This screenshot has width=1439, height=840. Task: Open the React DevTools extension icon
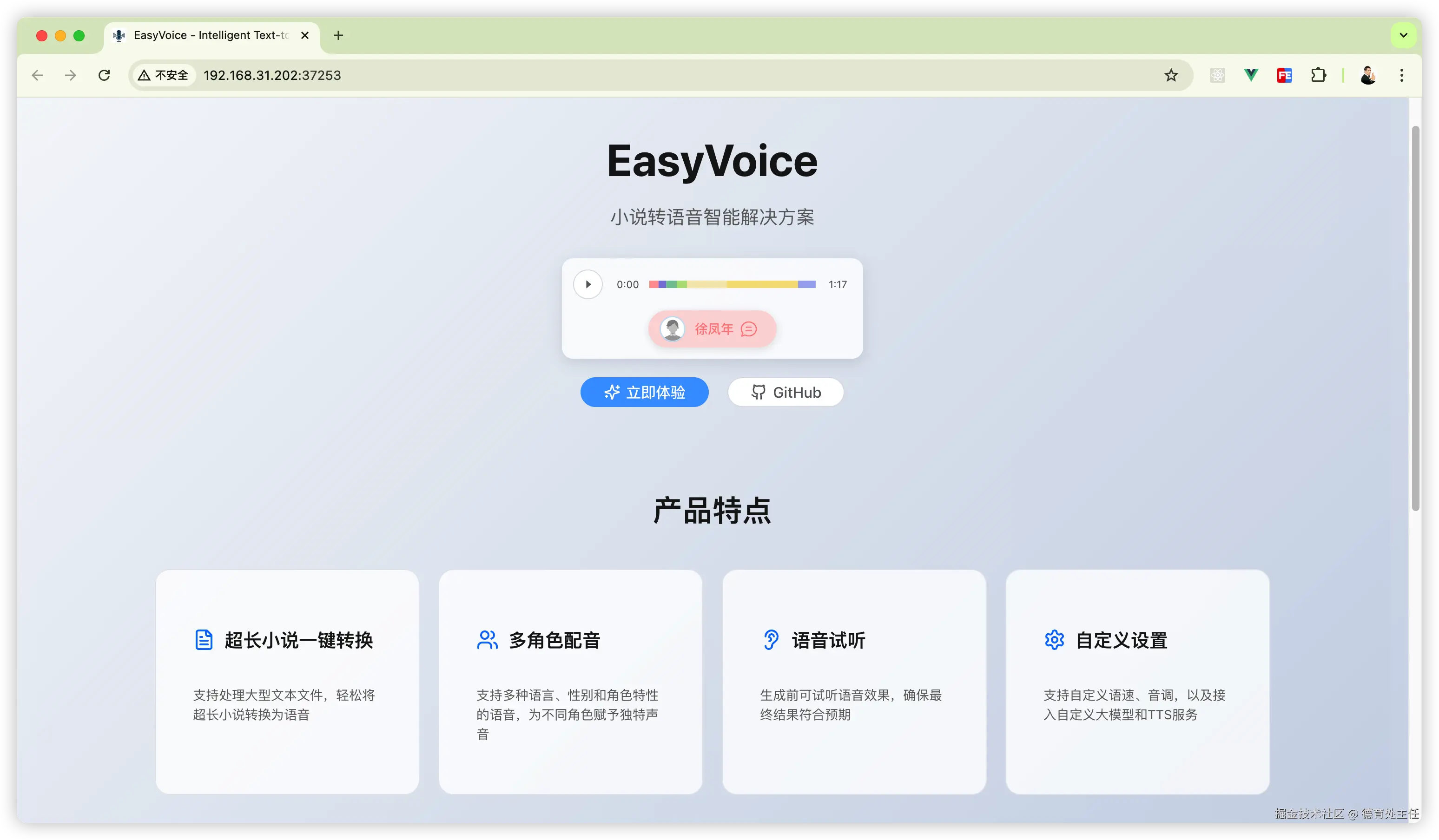point(1217,75)
